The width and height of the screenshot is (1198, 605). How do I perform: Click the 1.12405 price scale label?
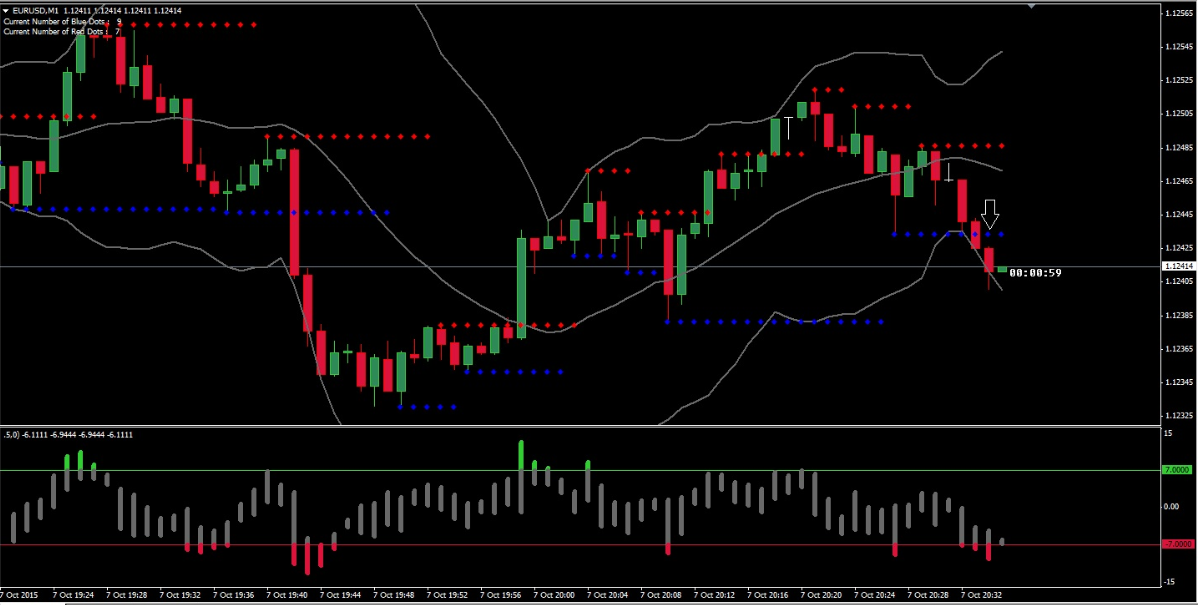tap(1179, 282)
